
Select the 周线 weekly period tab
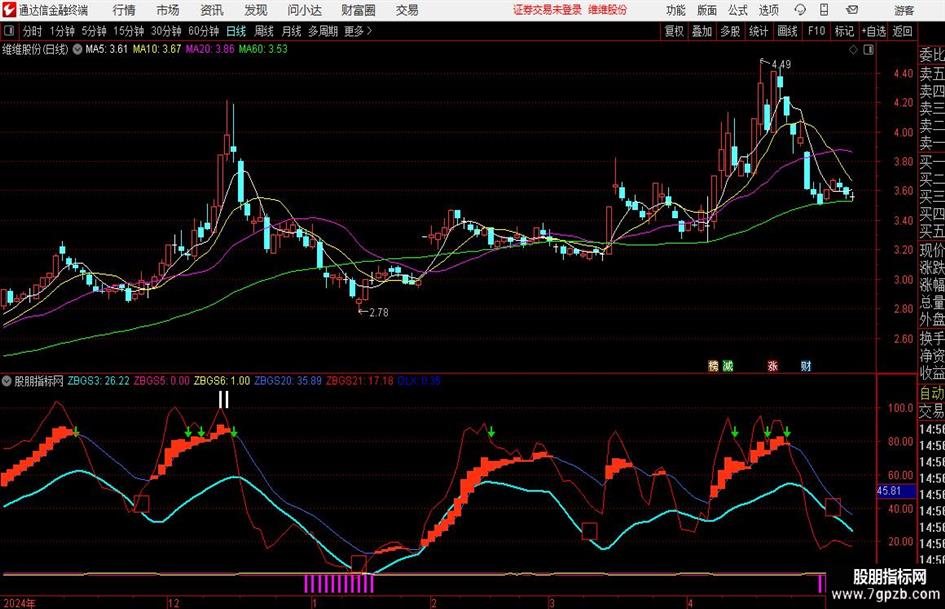[264, 31]
